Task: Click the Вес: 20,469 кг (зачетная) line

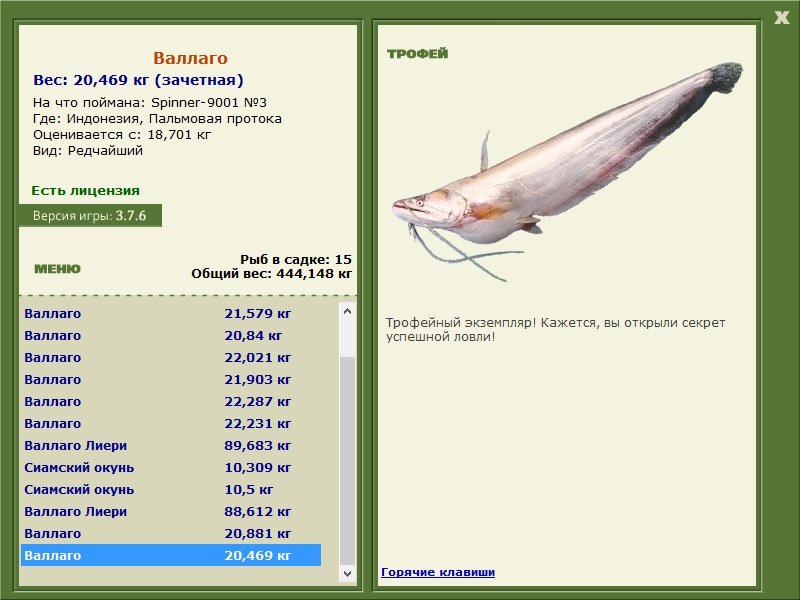Action: 138,80
